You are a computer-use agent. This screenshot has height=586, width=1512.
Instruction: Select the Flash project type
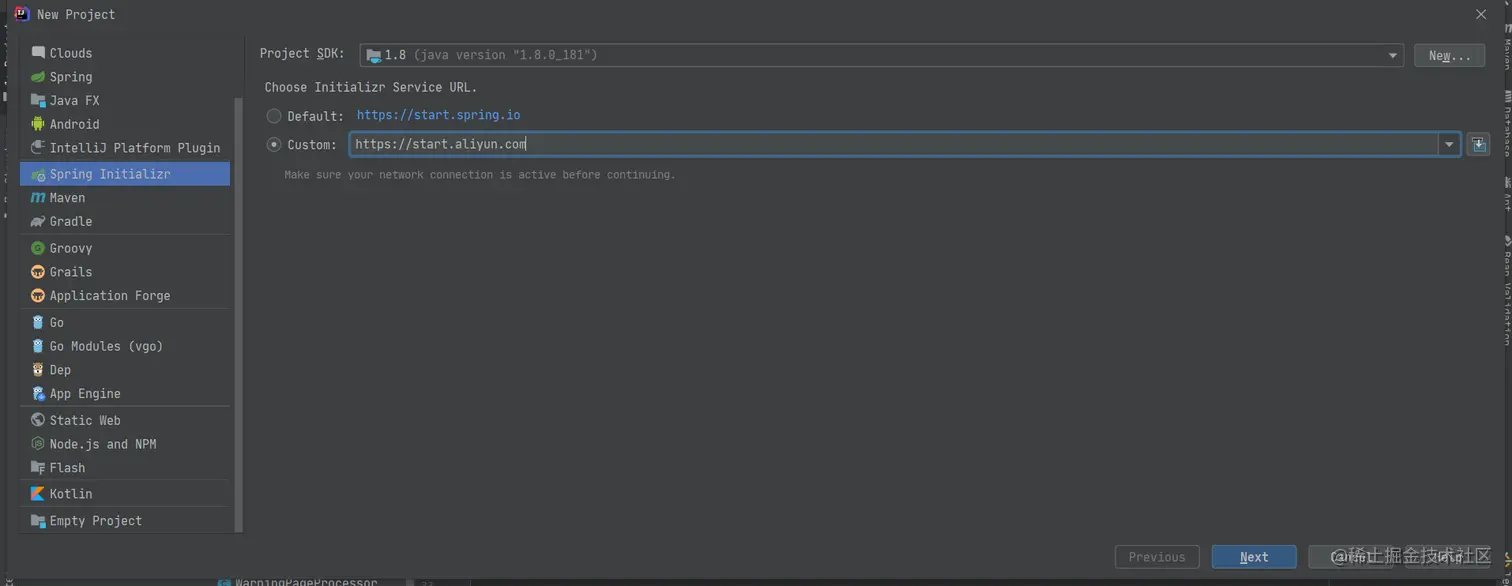pyautogui.click(x=125, y=468)
